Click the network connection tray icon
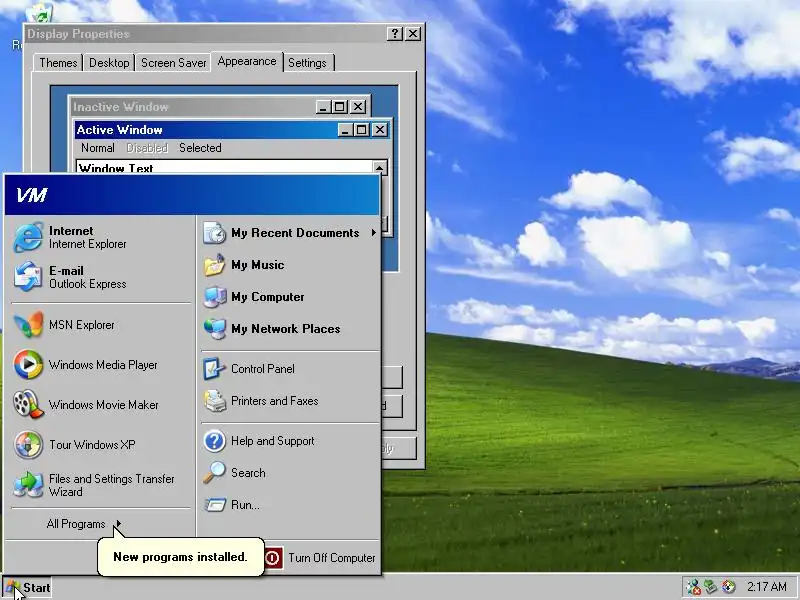Screen dimensions: 800x600 pyautogui.click(x=711, y=587)
